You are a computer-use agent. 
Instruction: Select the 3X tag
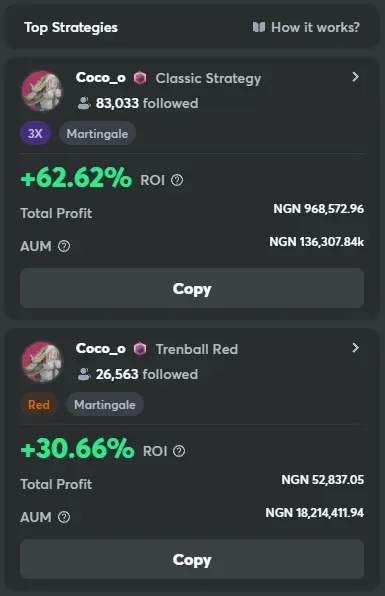[35, 133]
